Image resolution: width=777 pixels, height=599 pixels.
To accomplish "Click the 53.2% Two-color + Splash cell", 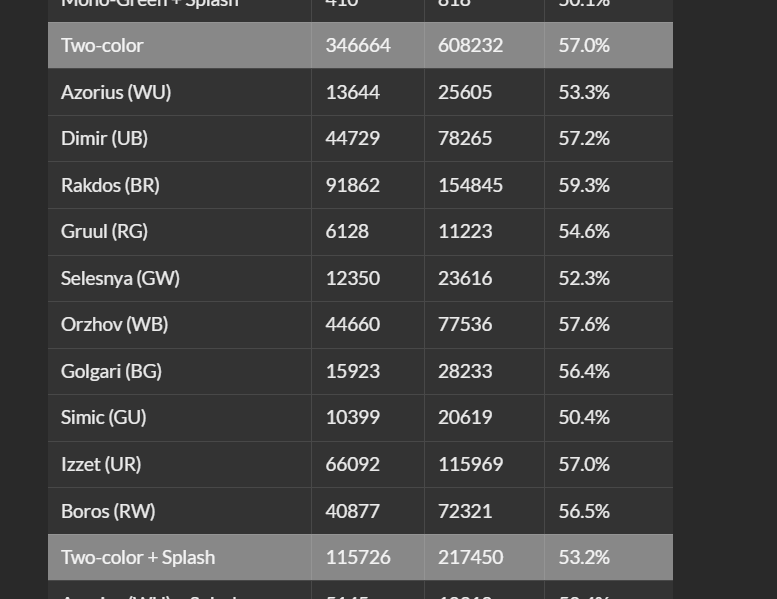I will point(584,557).
